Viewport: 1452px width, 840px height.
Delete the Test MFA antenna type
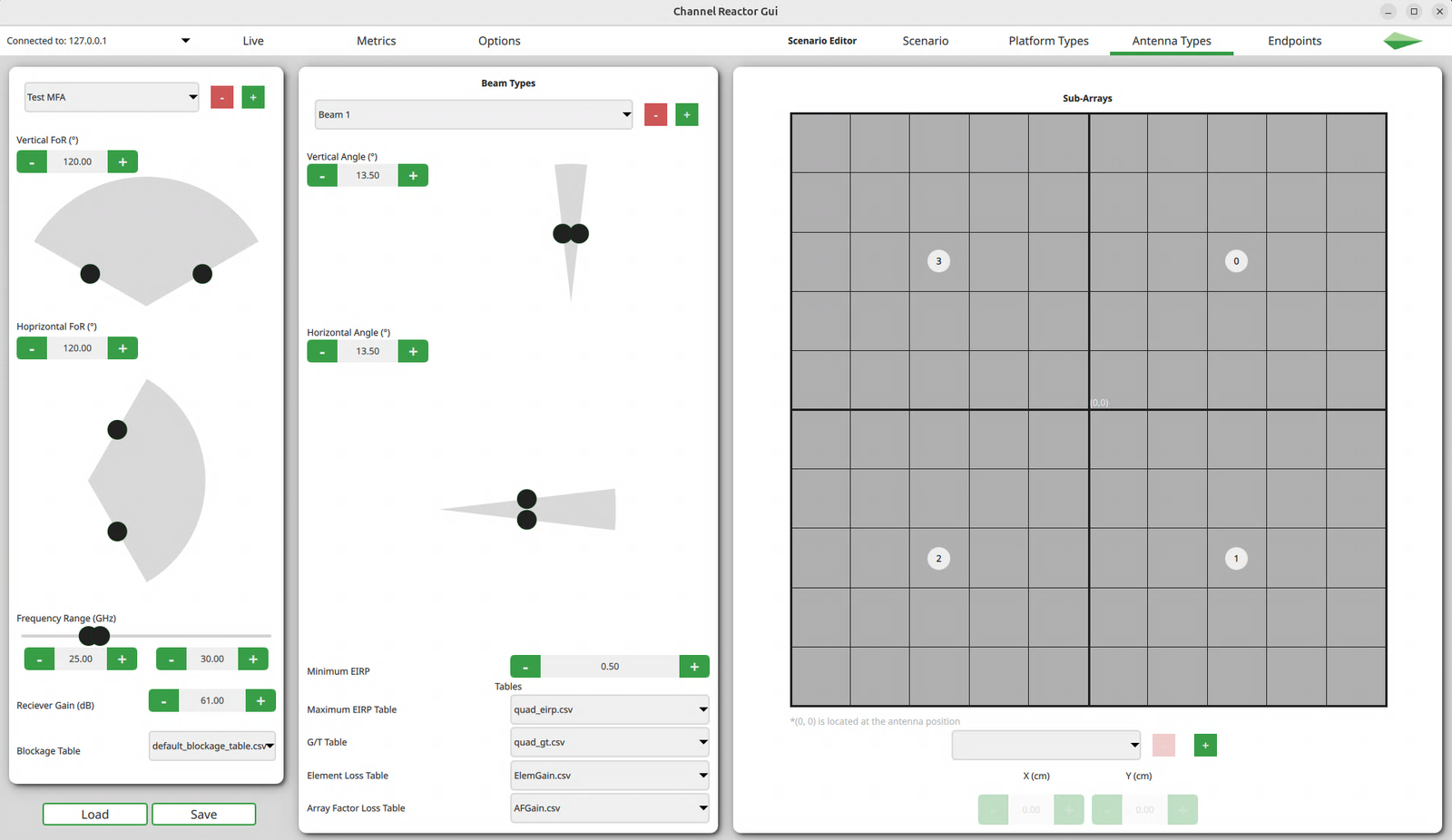tap(221, 97)
